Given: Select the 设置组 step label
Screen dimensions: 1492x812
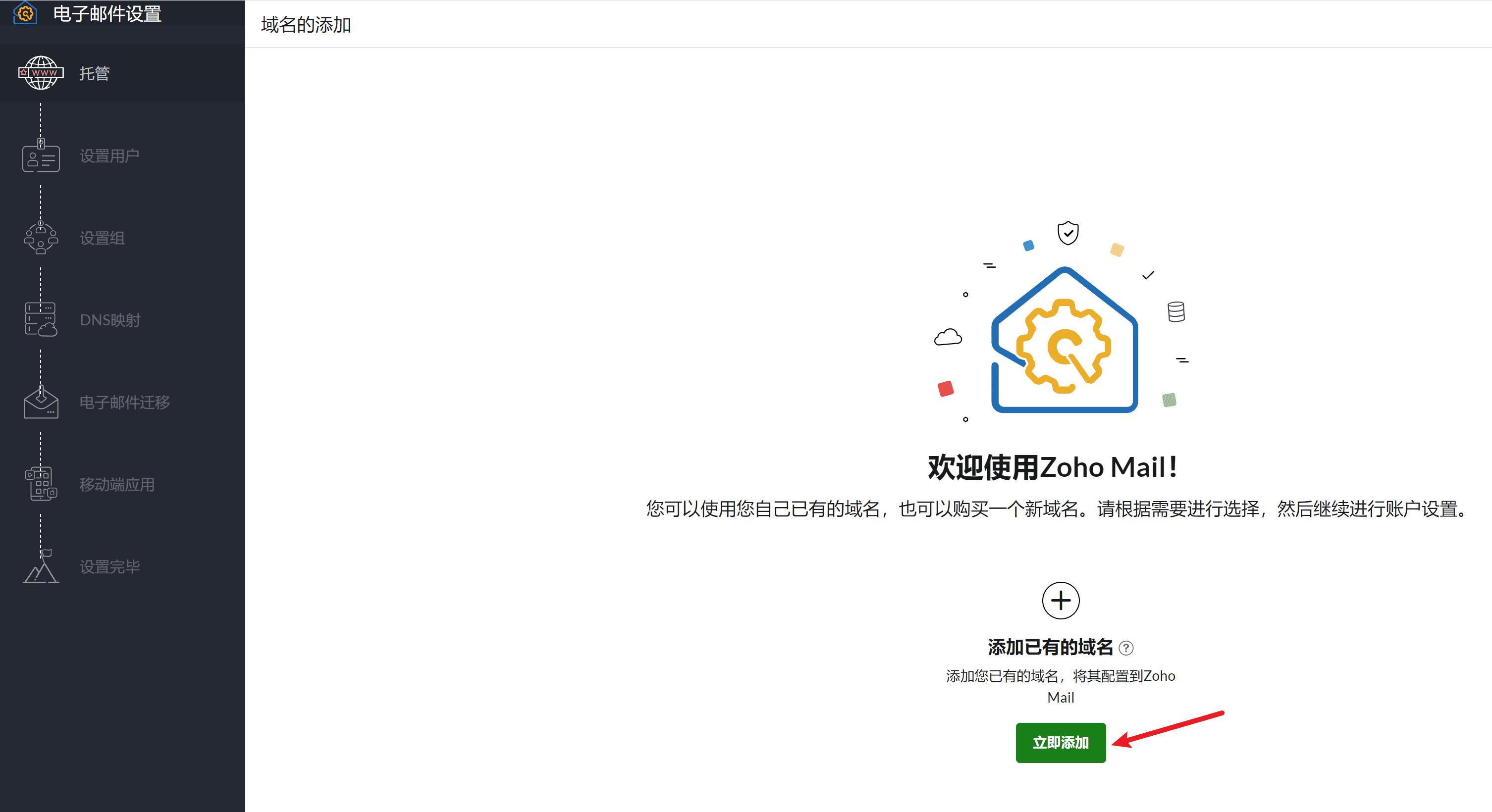Looking at the screenshot, I should (x=102, y=238).
